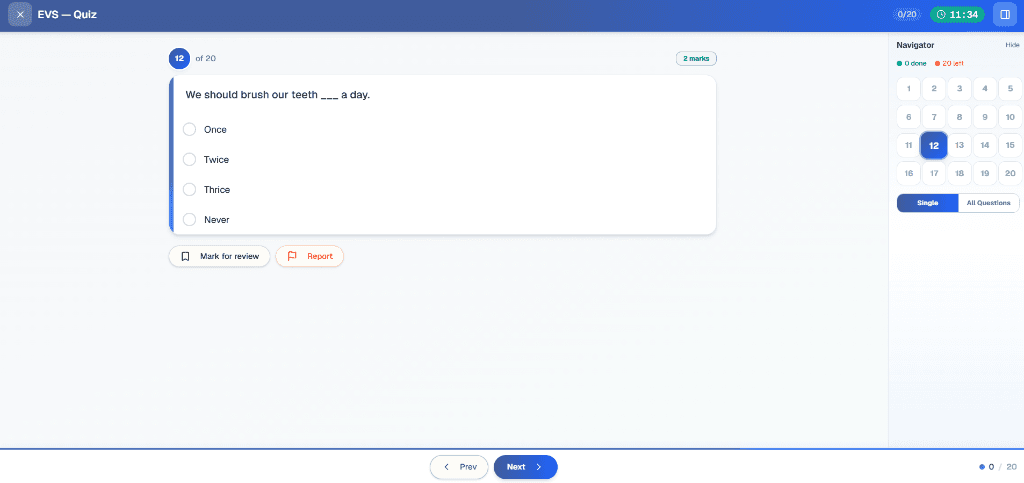
Task: Go to question 18 in navigator
Action: pyautogui.click(x=959, y=173)
